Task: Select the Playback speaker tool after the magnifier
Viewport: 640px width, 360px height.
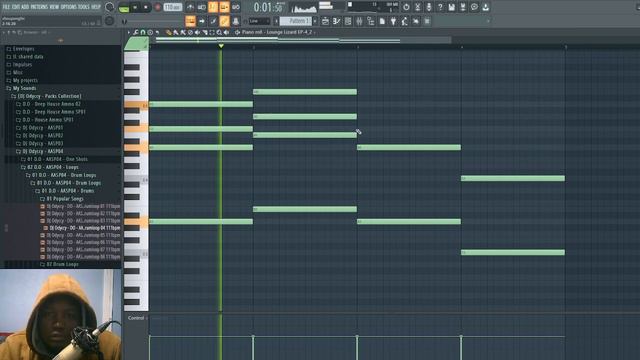Action: point(226,32)
